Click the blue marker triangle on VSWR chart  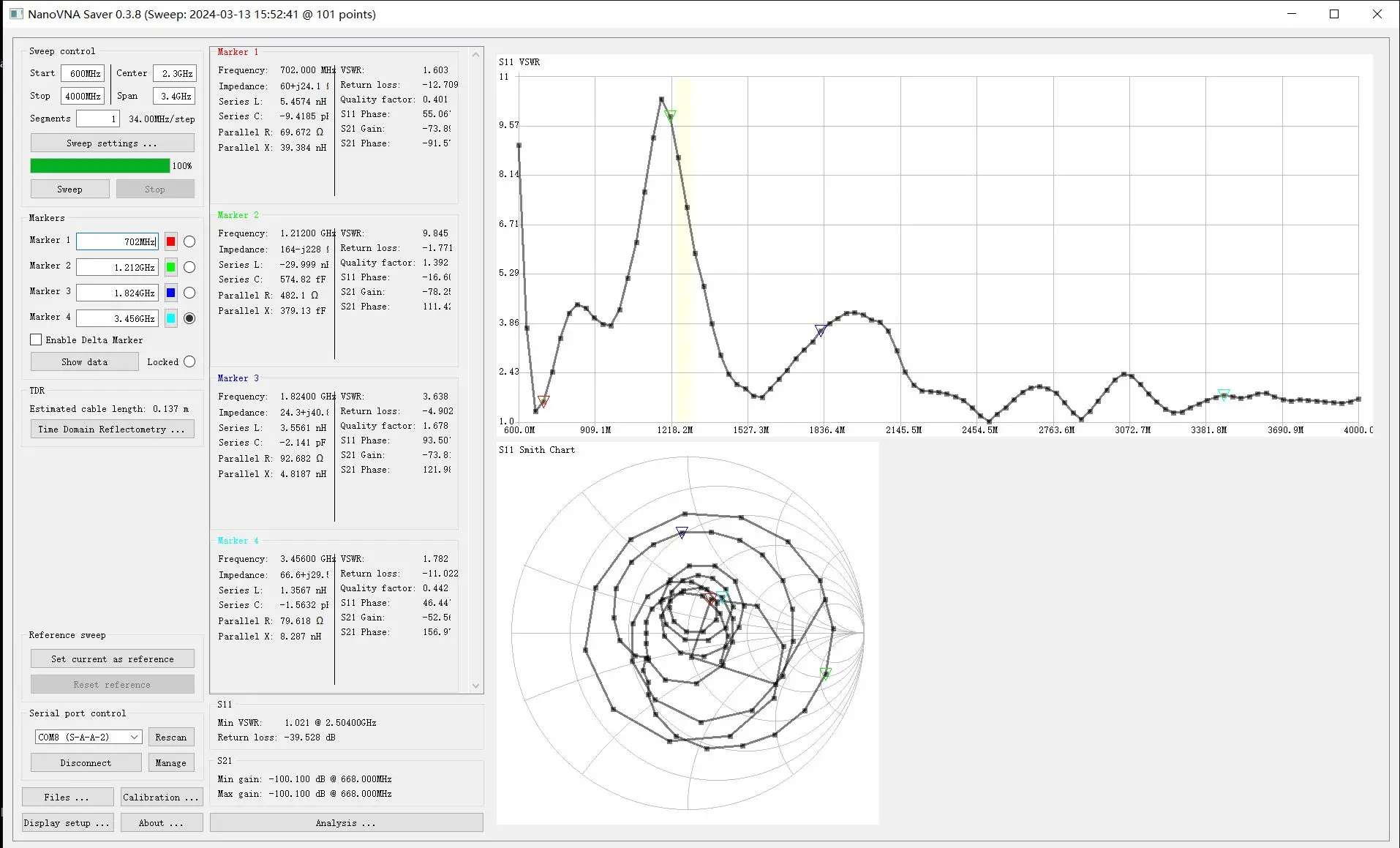pos(821,331)
